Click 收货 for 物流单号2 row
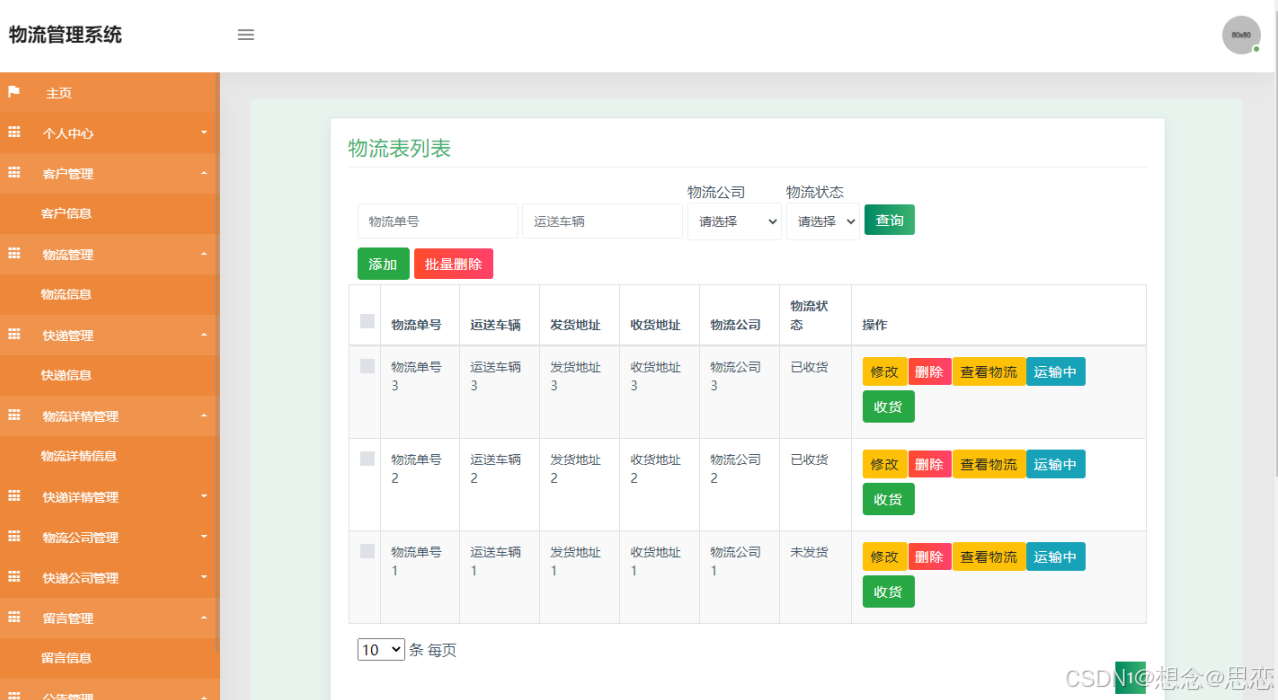Viewport: 1278px width, 700px height. click(888, 499)
